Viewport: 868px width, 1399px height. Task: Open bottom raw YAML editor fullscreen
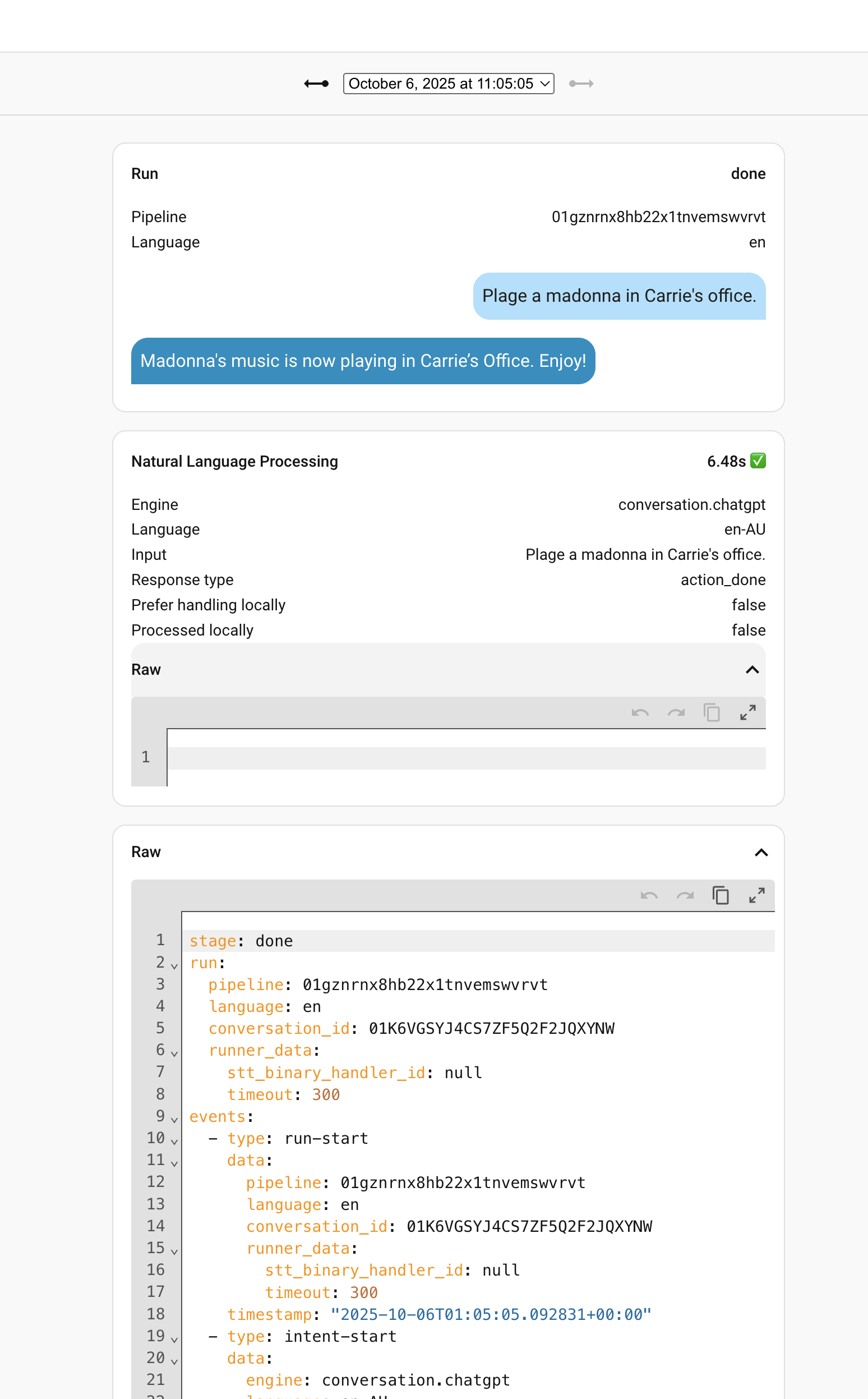(756, 895)
